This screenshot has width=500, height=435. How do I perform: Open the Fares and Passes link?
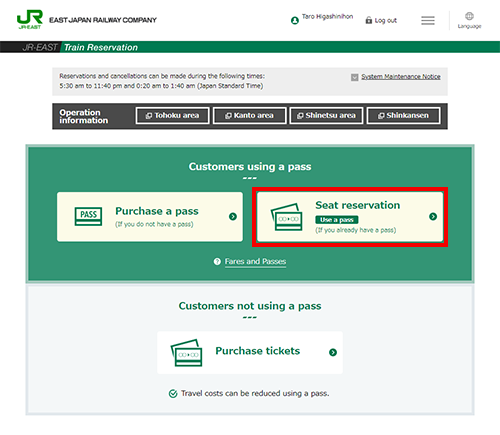coord(255,262)
